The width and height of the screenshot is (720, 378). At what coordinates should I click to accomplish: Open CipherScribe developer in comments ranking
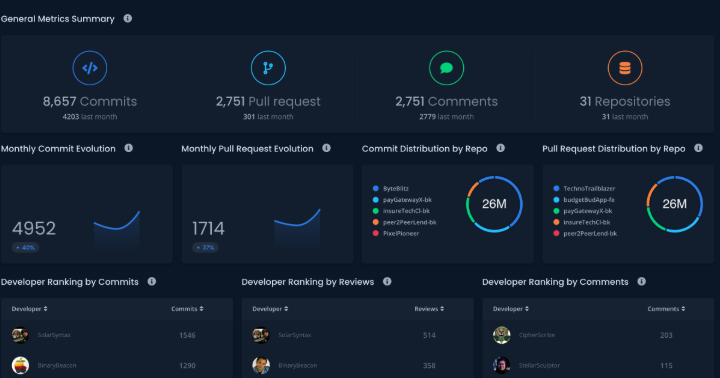[x=536, y=335]
